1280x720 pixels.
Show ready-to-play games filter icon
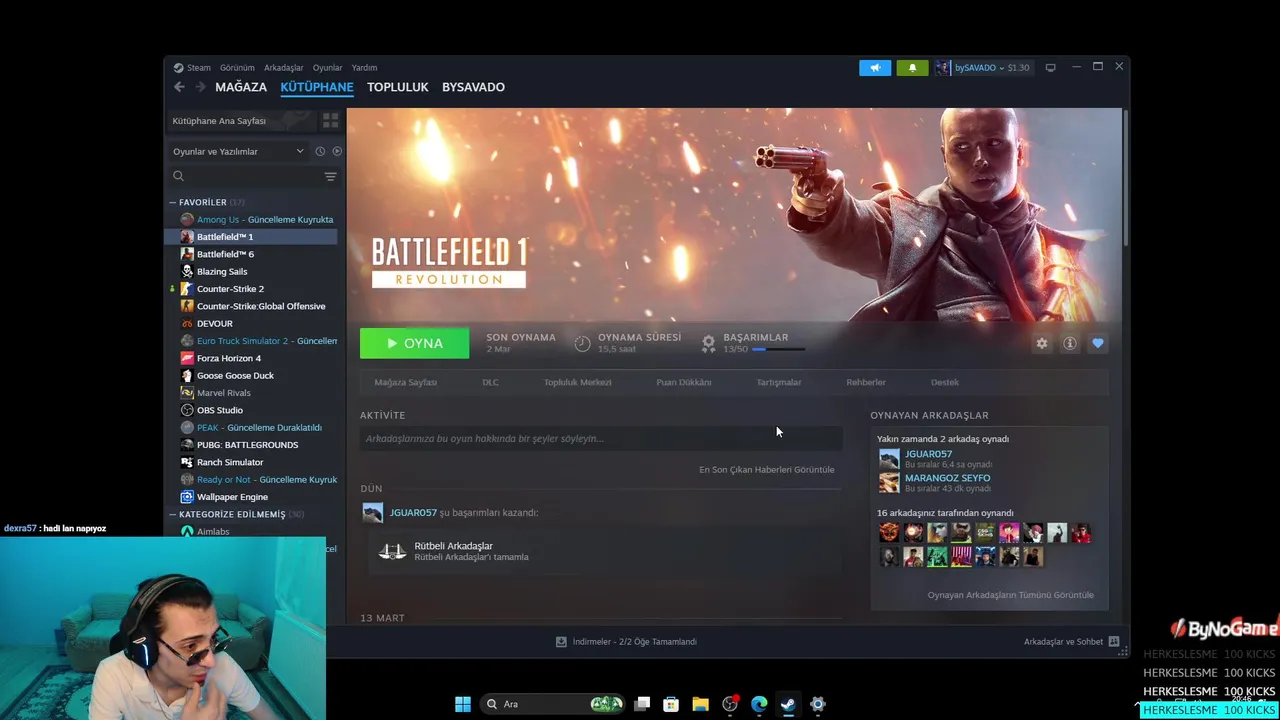tap(337, 151)
